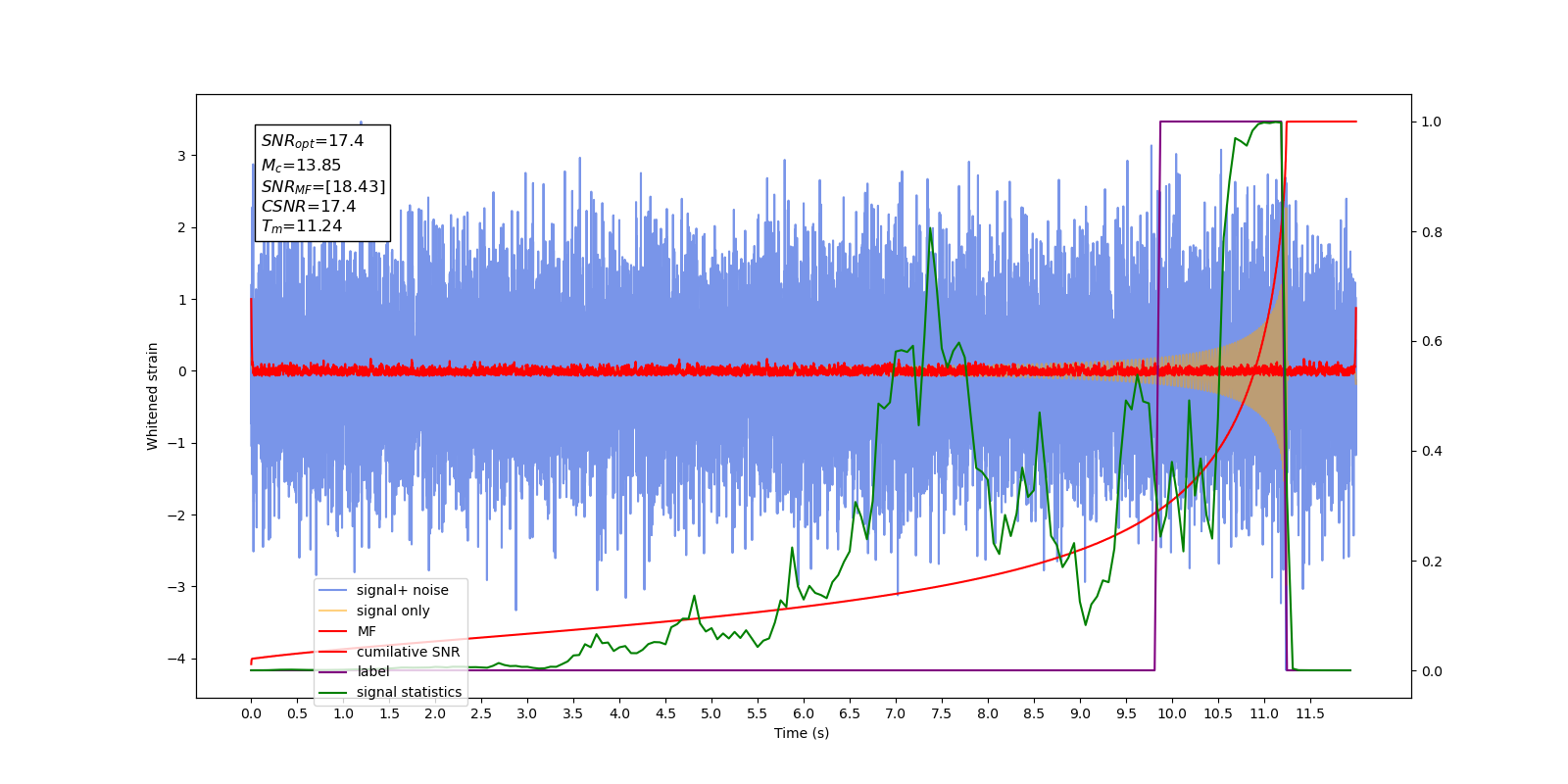The image size is (1568, 784).
Task: Click the Mc=13.85 annotation text
Action: [x=301, y=166]
